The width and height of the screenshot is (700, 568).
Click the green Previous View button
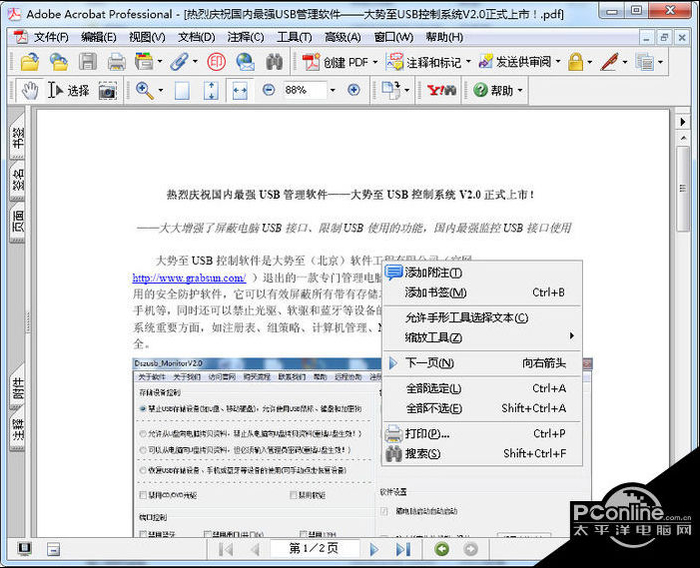click(x=442, y=549)
